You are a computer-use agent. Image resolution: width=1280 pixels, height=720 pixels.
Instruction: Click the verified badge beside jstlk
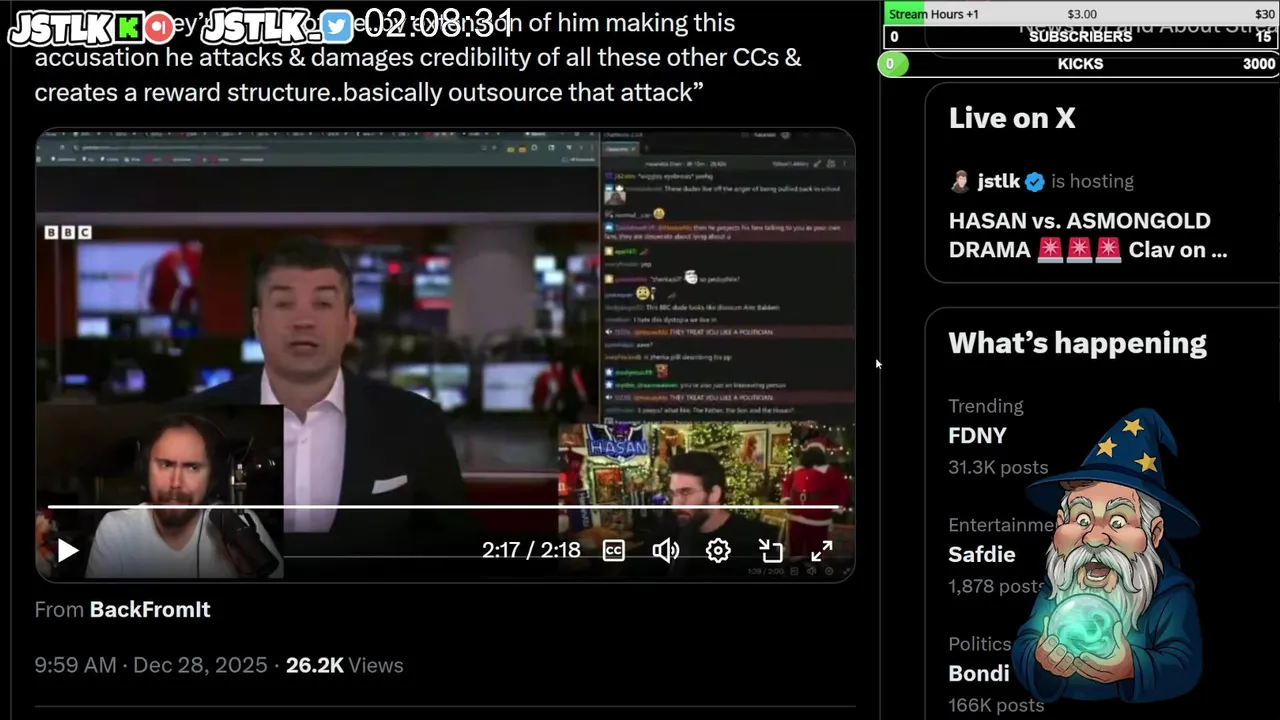pos(1035,181)
